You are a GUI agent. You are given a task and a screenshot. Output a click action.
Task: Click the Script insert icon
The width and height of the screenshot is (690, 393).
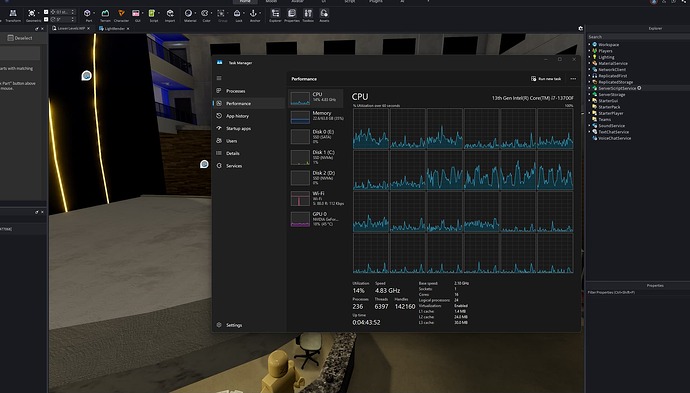[152, 14]
